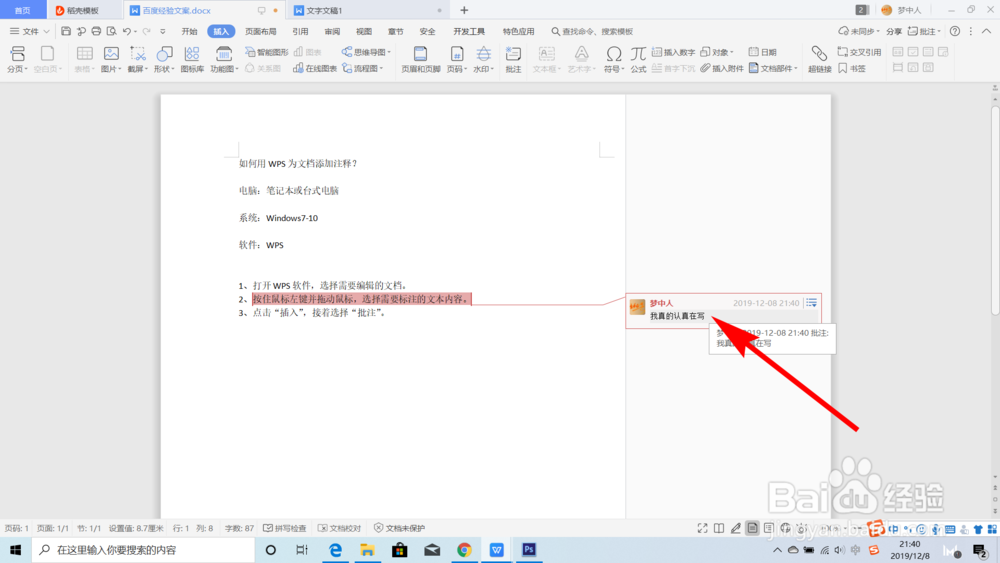
Task: Open the 形状 shapes tool
Action: pyautogui.click(x=164, y=59)
